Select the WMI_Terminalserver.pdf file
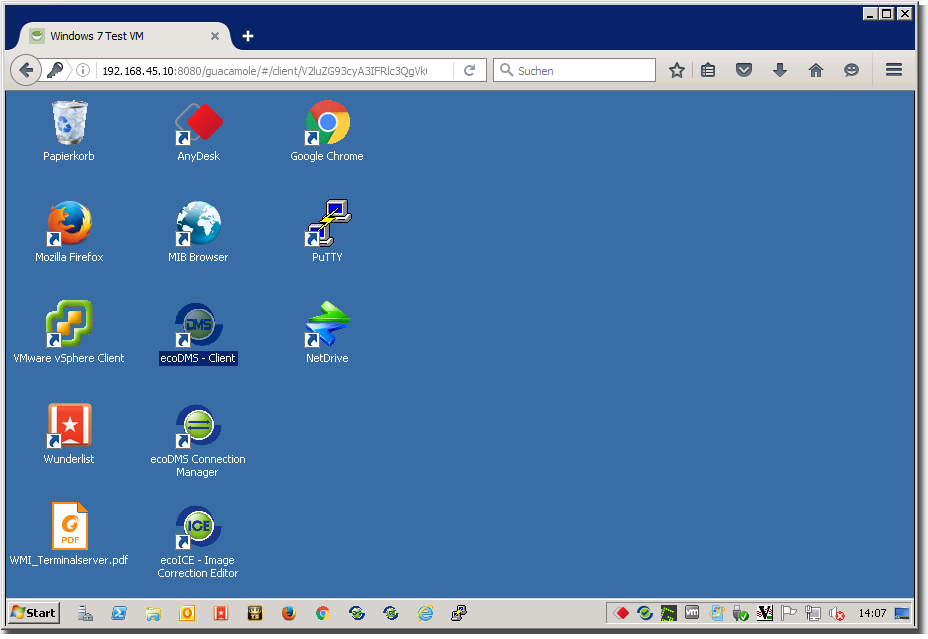Image resolution: width=928 pixels, height=639 pixels. (x=69, y=528)
